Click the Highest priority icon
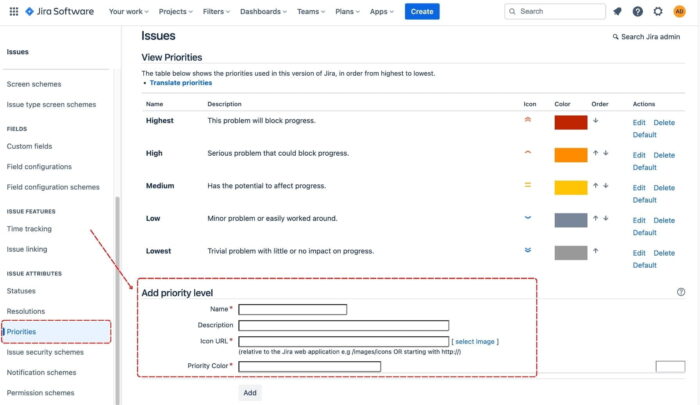 point(528,120)
